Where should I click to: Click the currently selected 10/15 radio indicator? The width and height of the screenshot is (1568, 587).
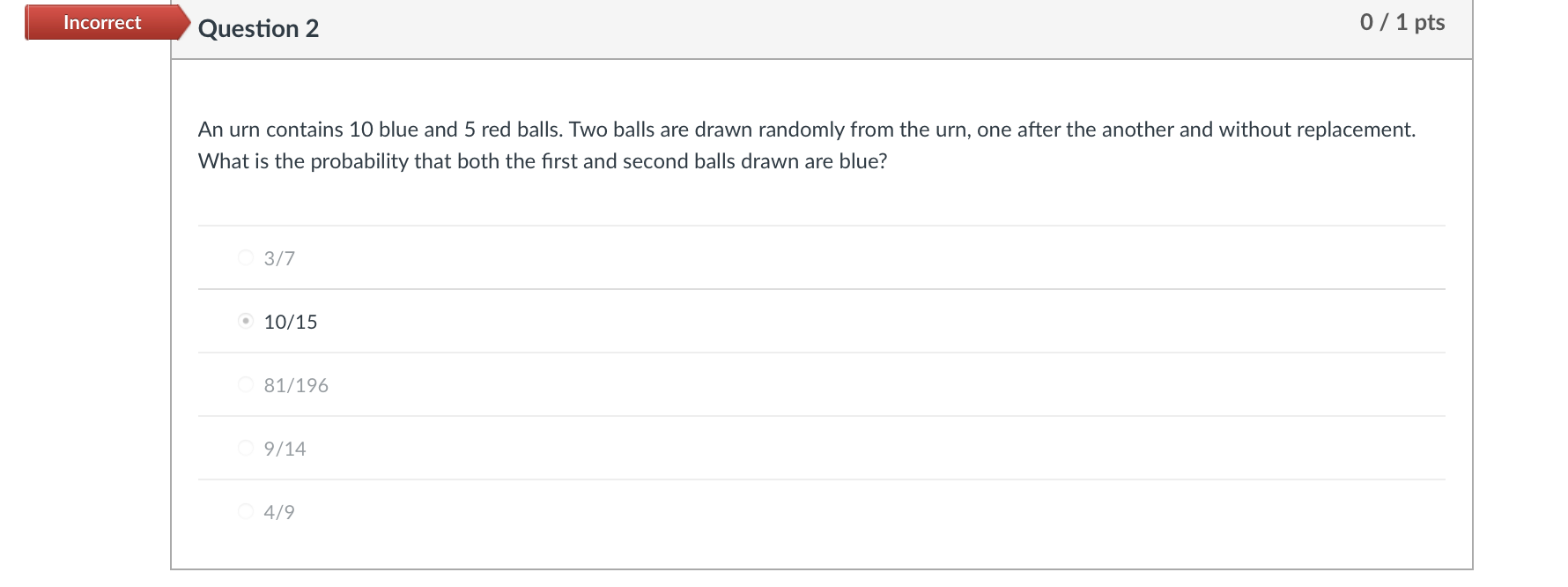[245, 321]
